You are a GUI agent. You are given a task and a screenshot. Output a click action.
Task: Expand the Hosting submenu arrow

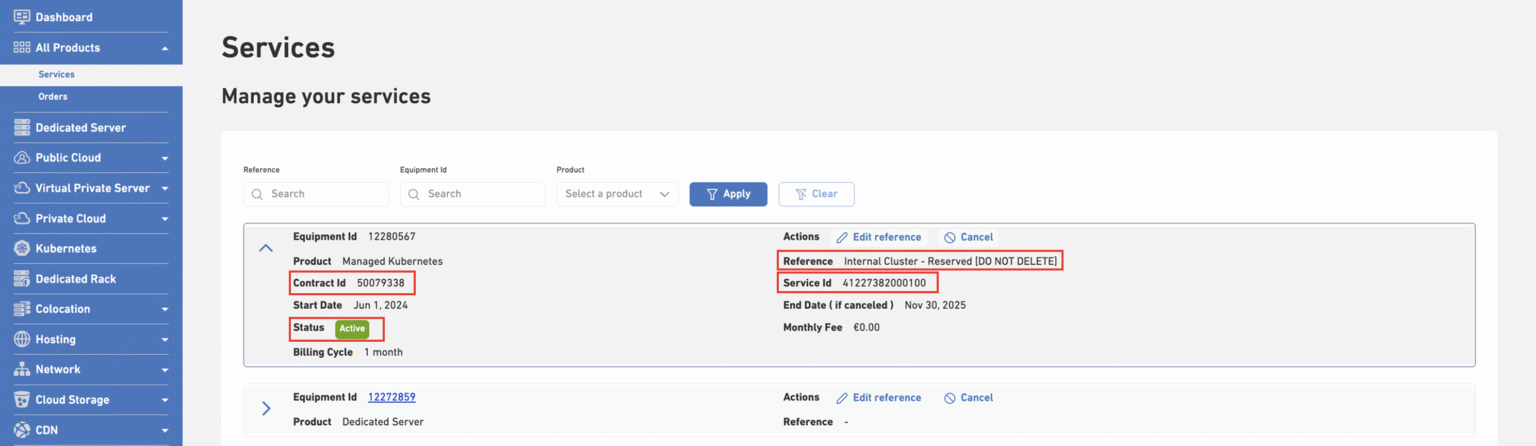coord(165,339)
